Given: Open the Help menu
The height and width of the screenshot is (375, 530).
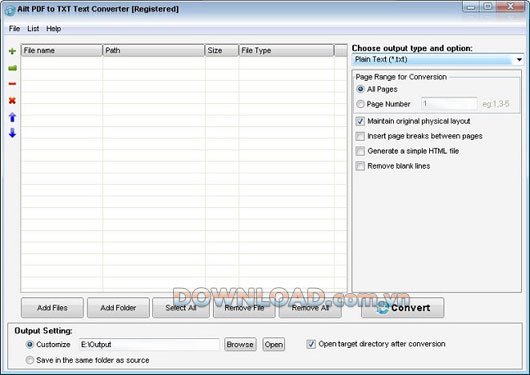Looking at the screenshot, I should pos(53,29).
